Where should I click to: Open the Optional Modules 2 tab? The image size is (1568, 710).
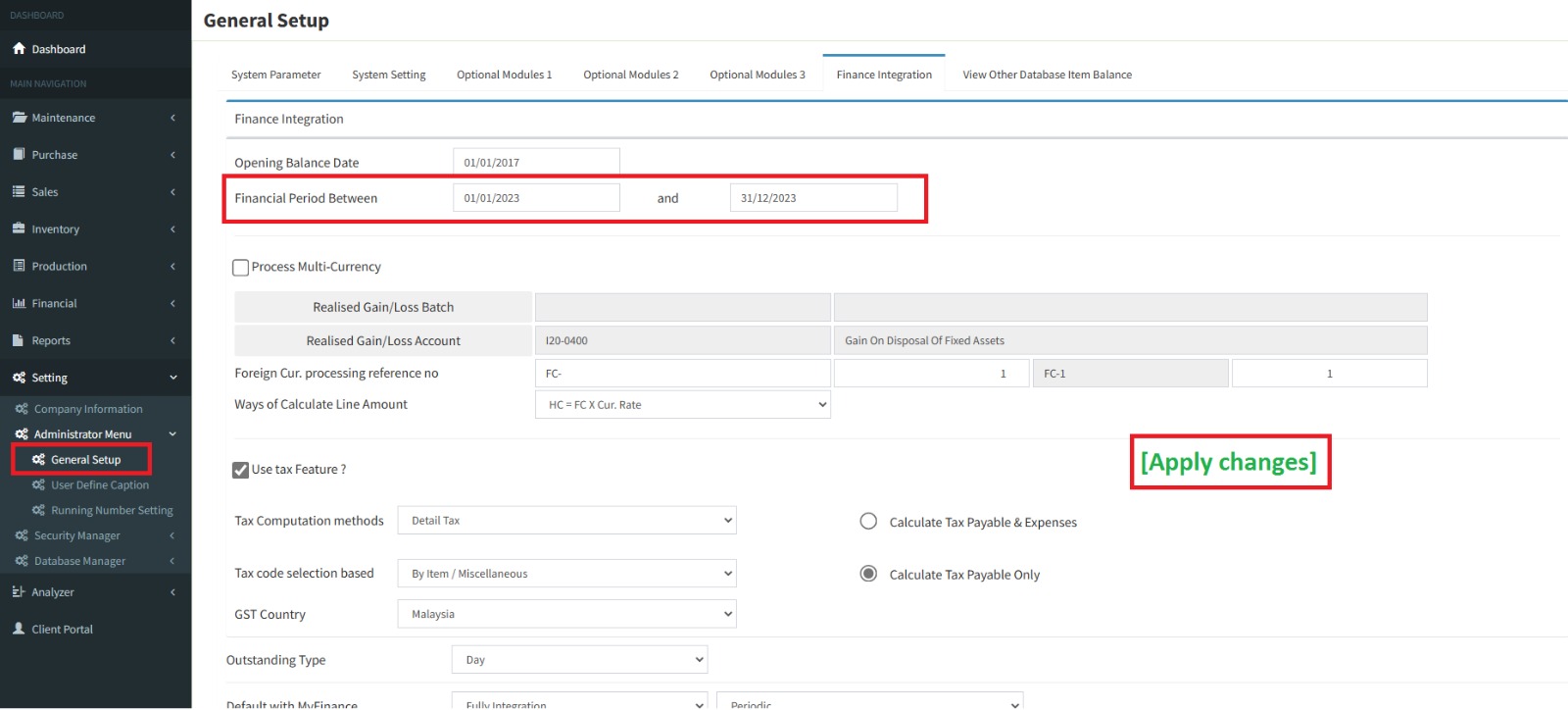coord(630,75)
